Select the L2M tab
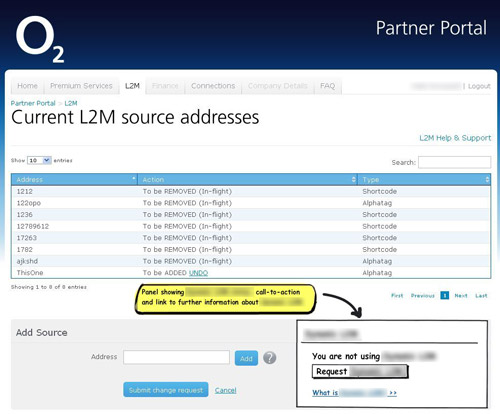 [x=132, y=86]
